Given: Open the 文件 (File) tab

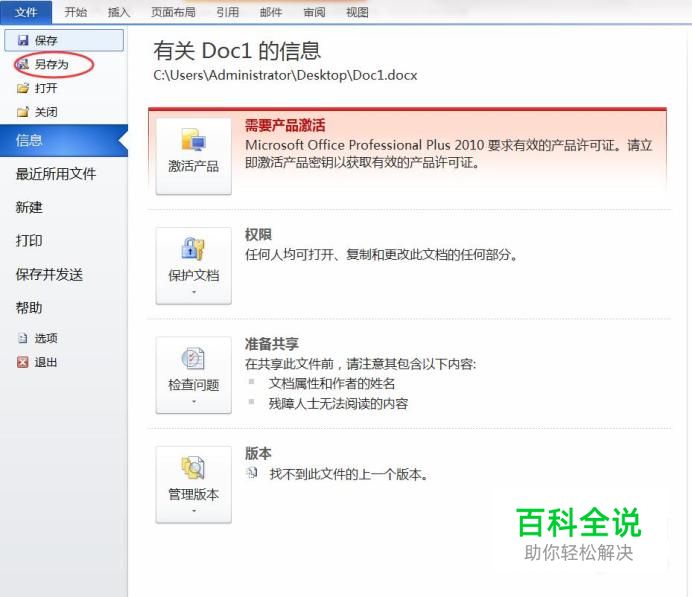Looking at the screenshot, I should [26, 12].
